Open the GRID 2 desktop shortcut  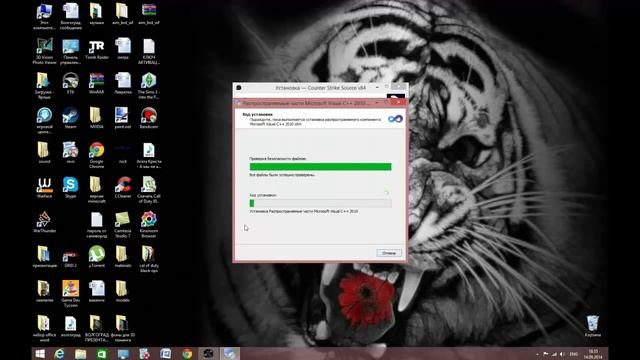tap(70, 259)
